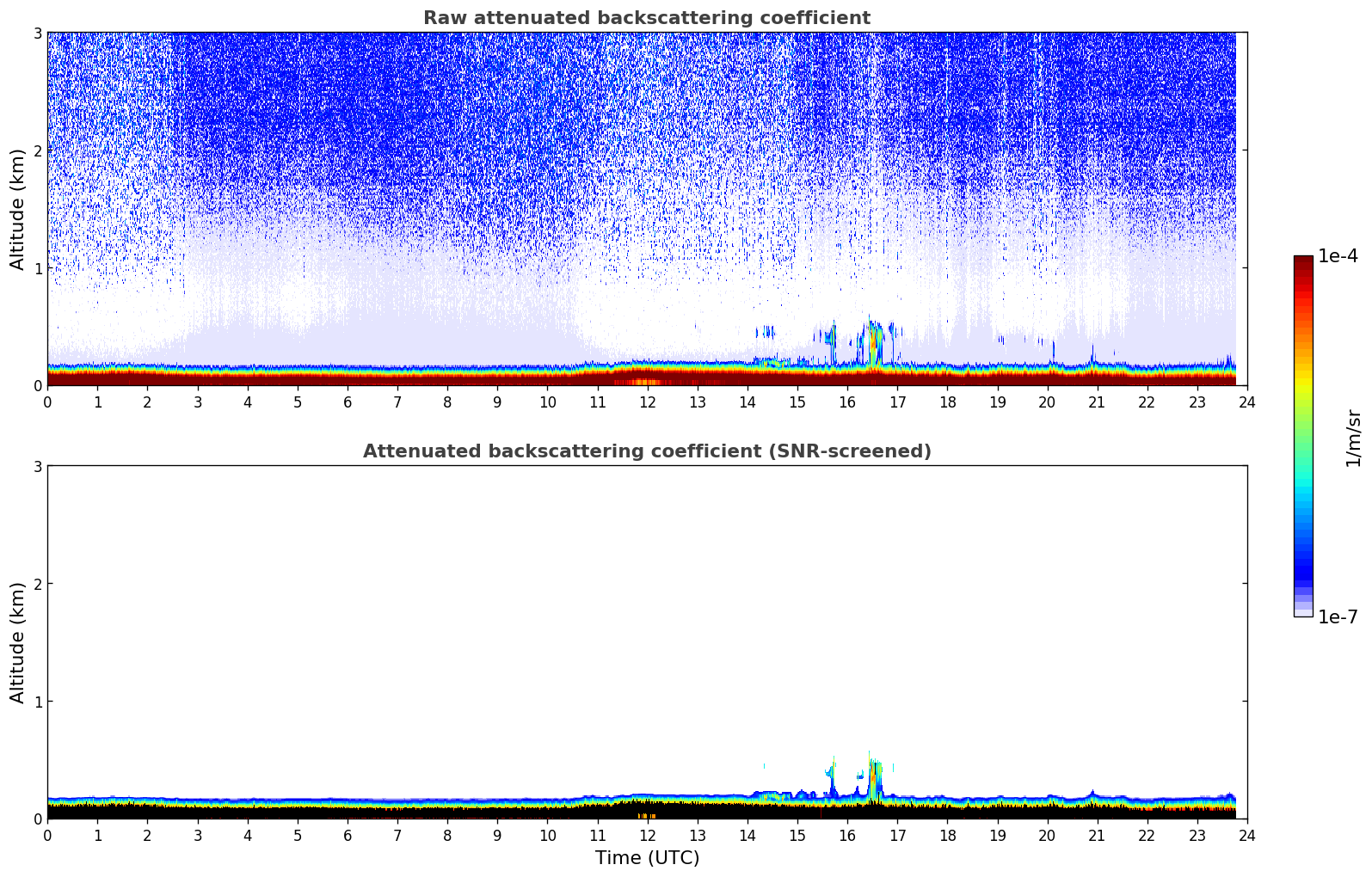Click the 'Time (UTC)' axis label

click(x=647, y=858)
